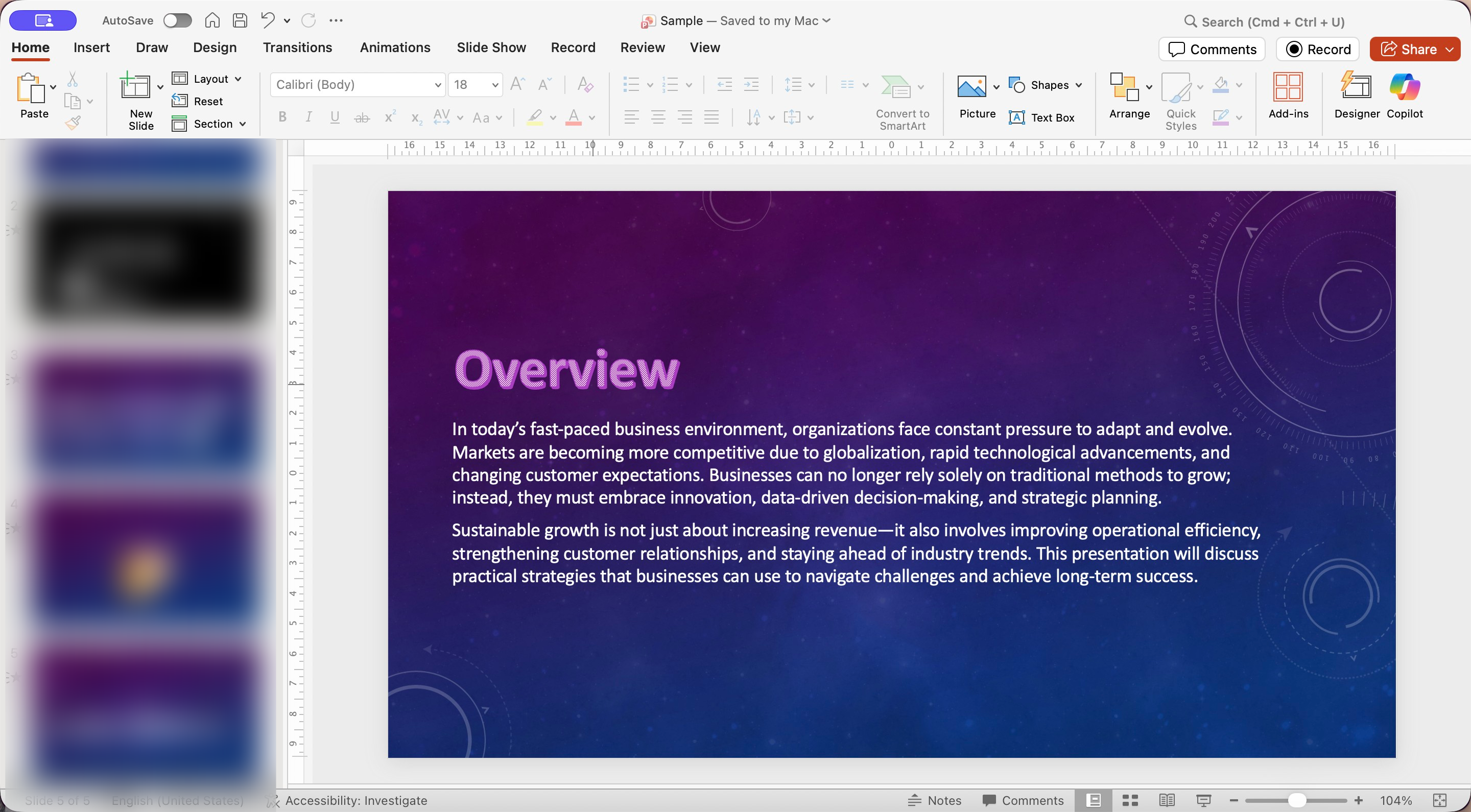1471x812 pixels.
Task: Switch to the Slide Show tab
Action: click(x=490, y=47)
